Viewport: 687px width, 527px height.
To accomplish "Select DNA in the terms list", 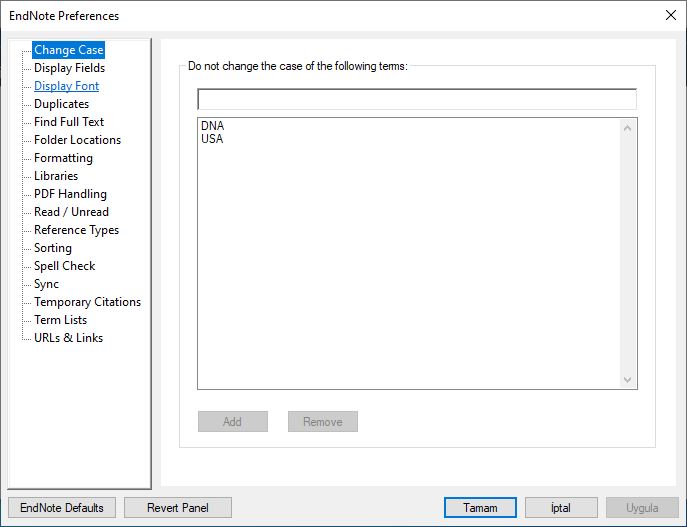I will click(212, 126).
